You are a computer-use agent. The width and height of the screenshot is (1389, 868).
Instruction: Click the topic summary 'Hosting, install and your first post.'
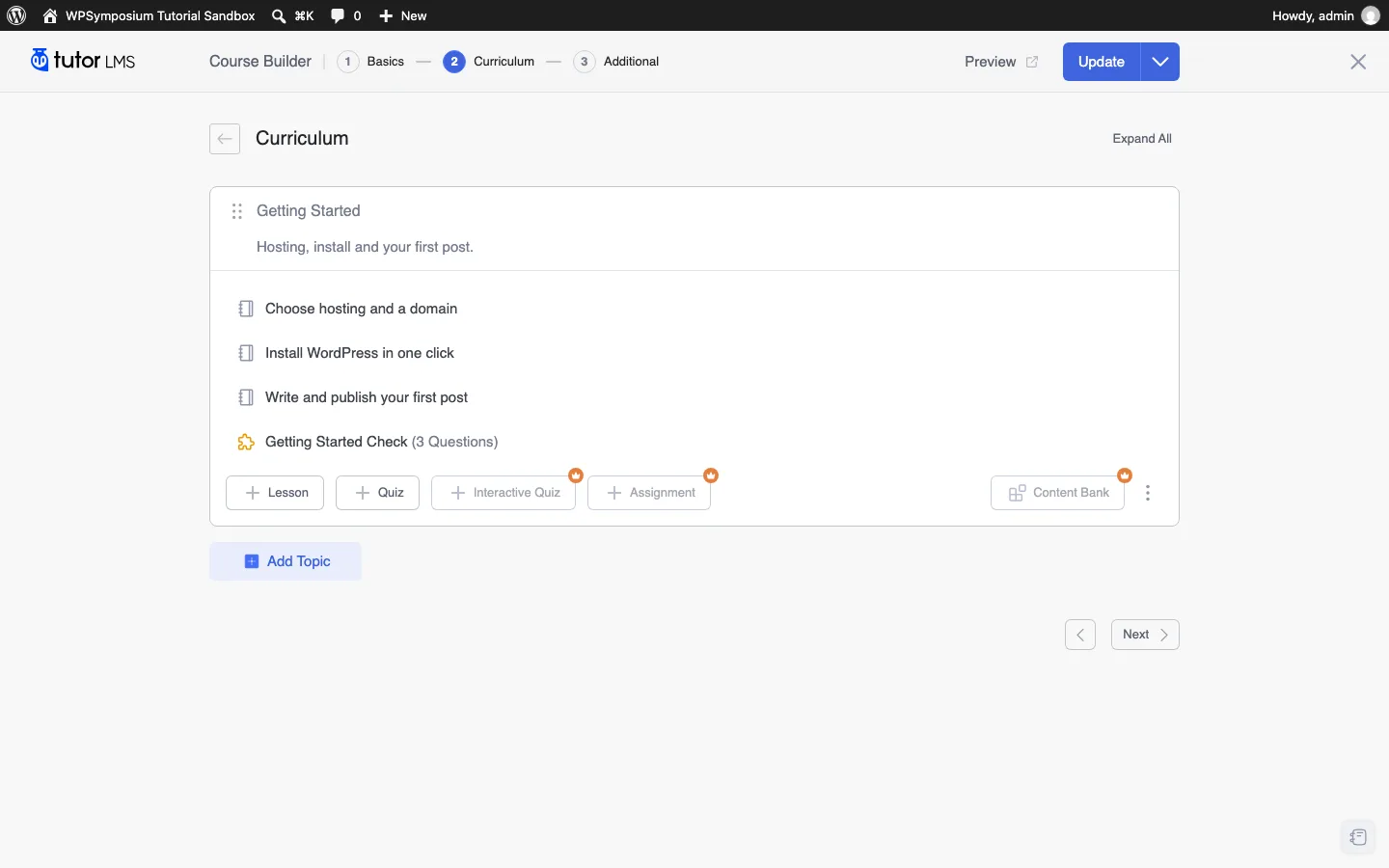[x=365, y=247]
